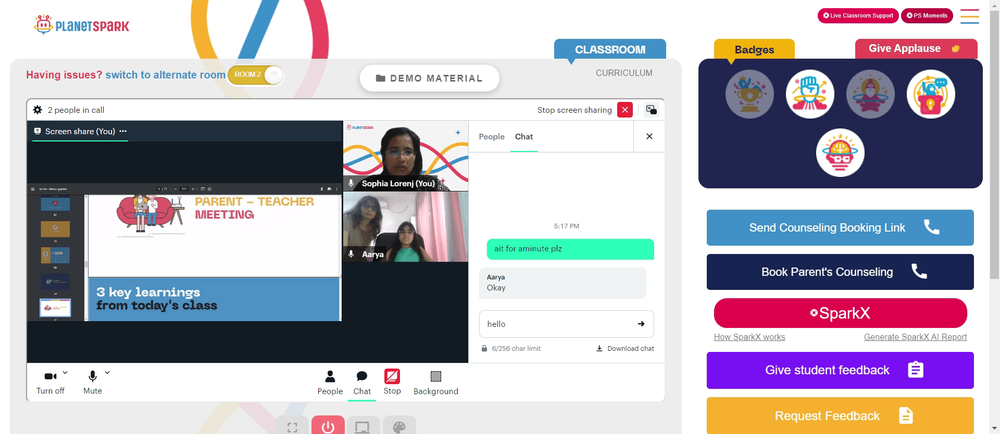The image size is (1000, 434).
Task: Click Aarya's 'Okay' chat message
Action: pos(562,283)
